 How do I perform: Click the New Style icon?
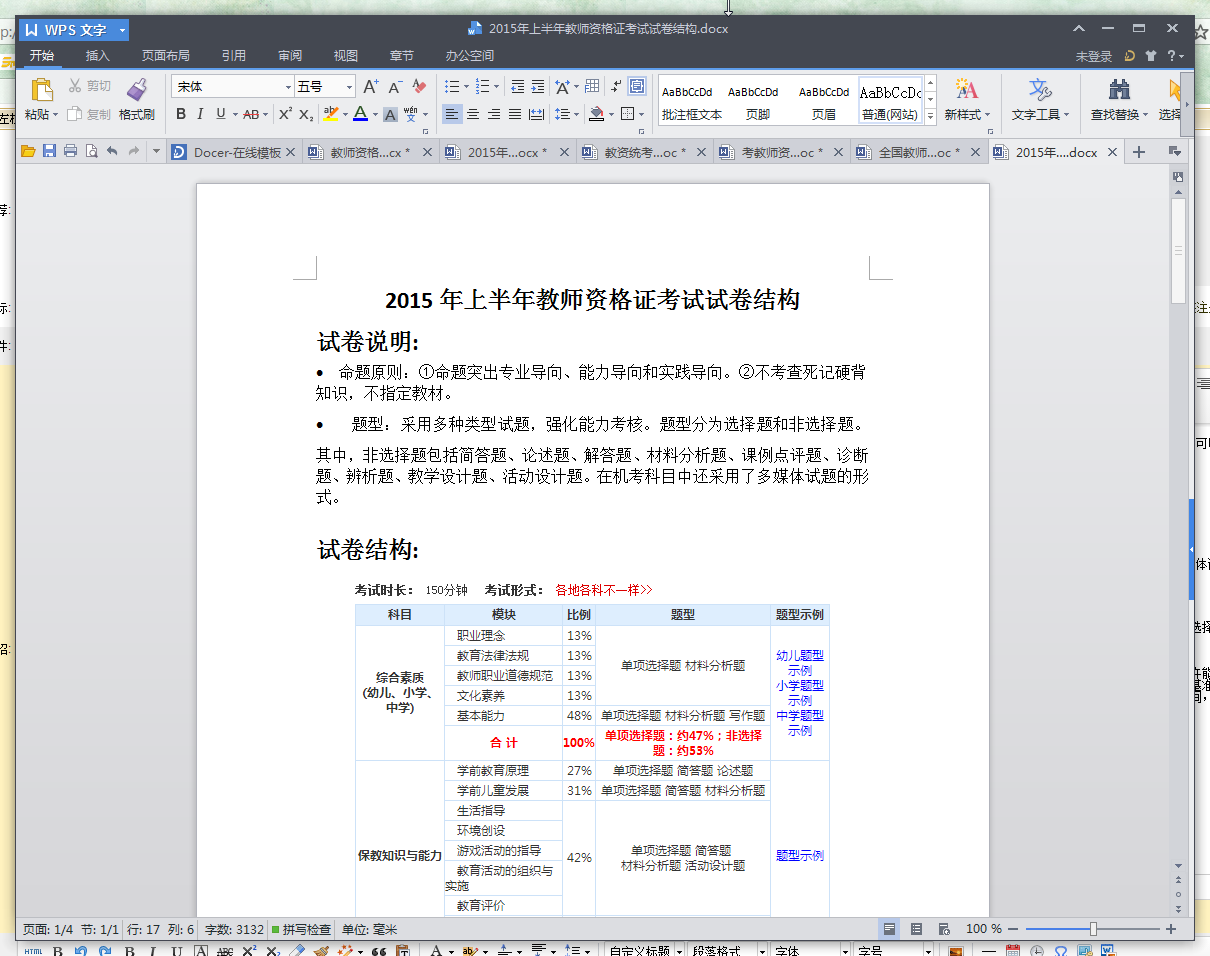(x=966, y=90)
